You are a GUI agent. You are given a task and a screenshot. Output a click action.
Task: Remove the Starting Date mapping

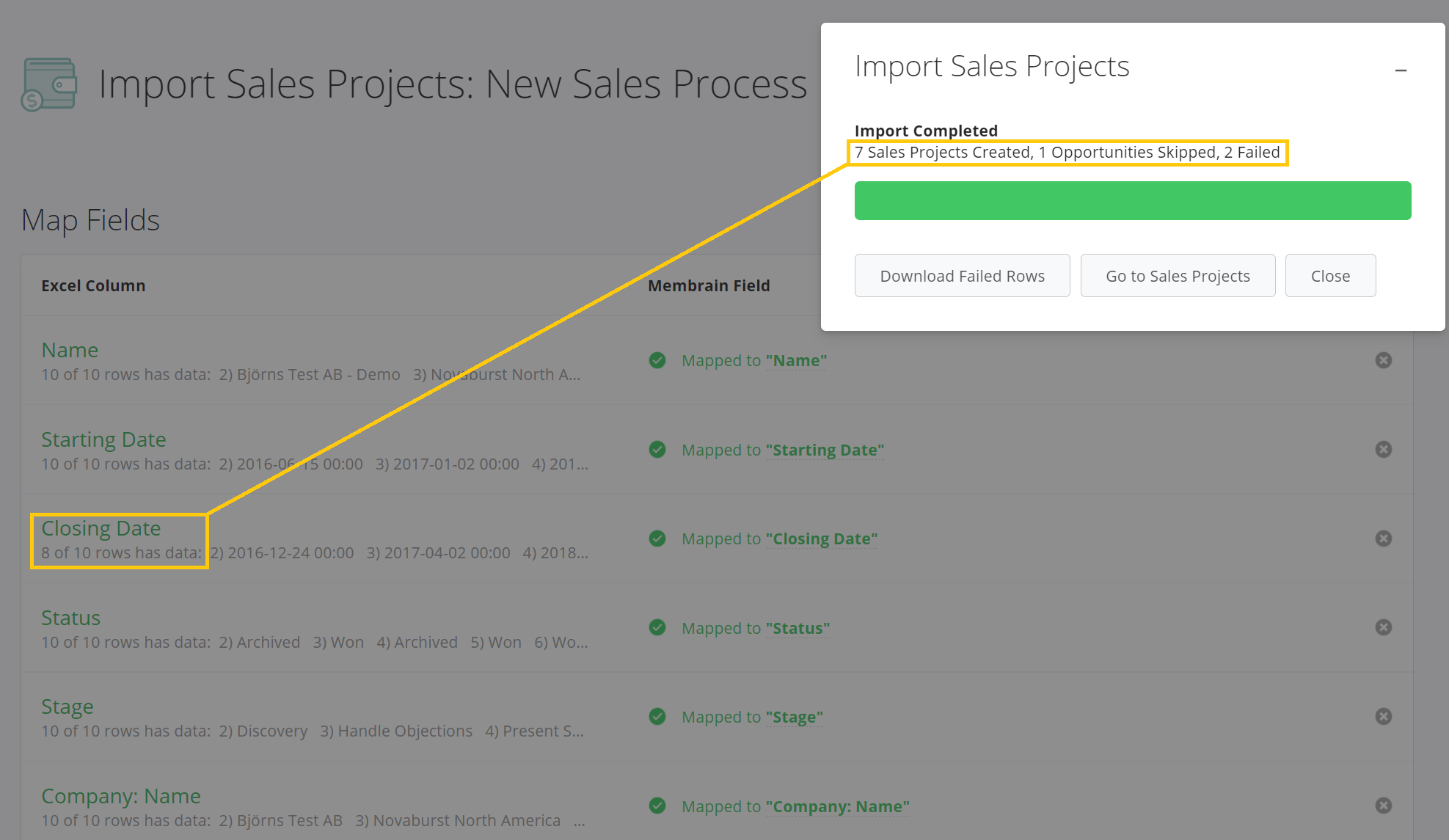click(x=1383, y=450)
